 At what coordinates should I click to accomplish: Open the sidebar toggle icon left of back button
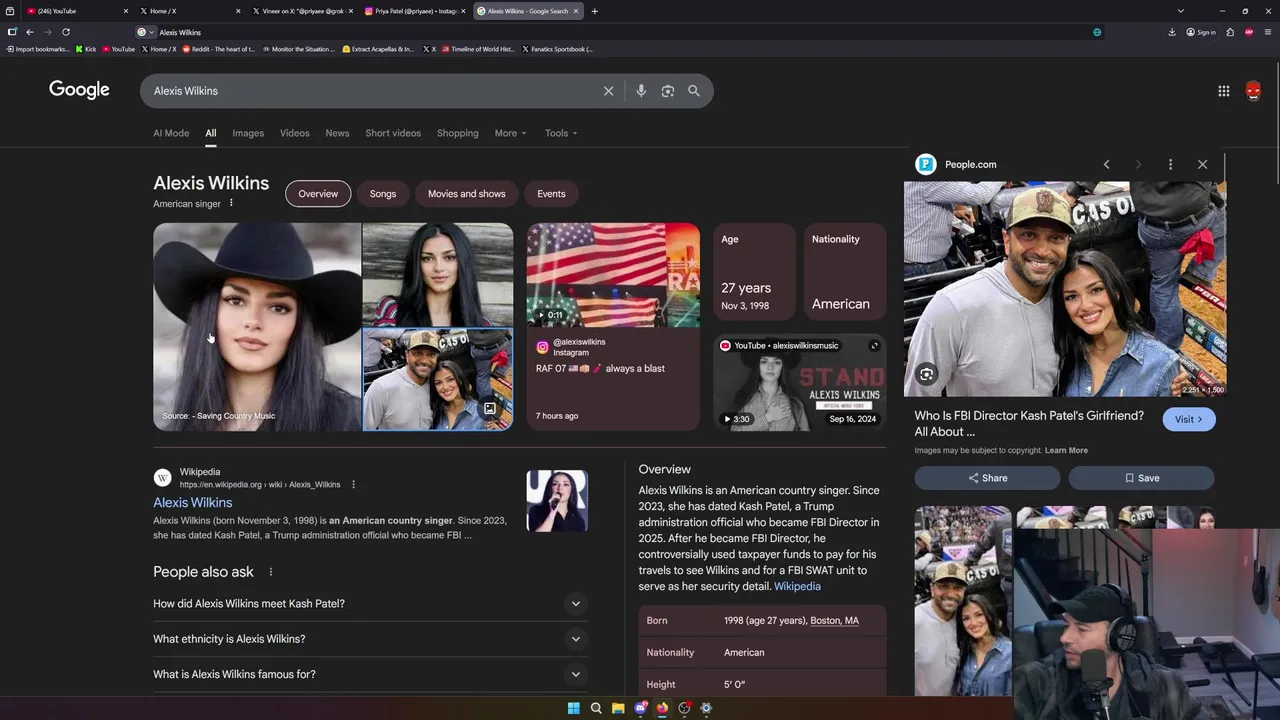coord(12,32)
